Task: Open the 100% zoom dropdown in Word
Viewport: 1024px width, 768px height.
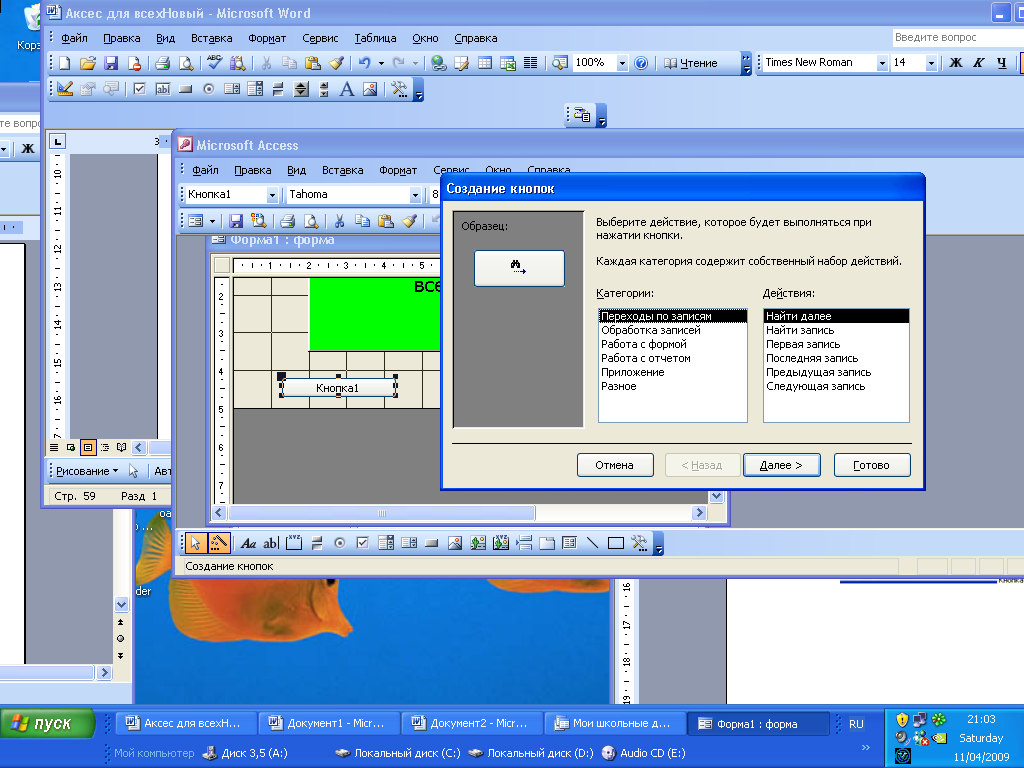Action: (622, 63)
